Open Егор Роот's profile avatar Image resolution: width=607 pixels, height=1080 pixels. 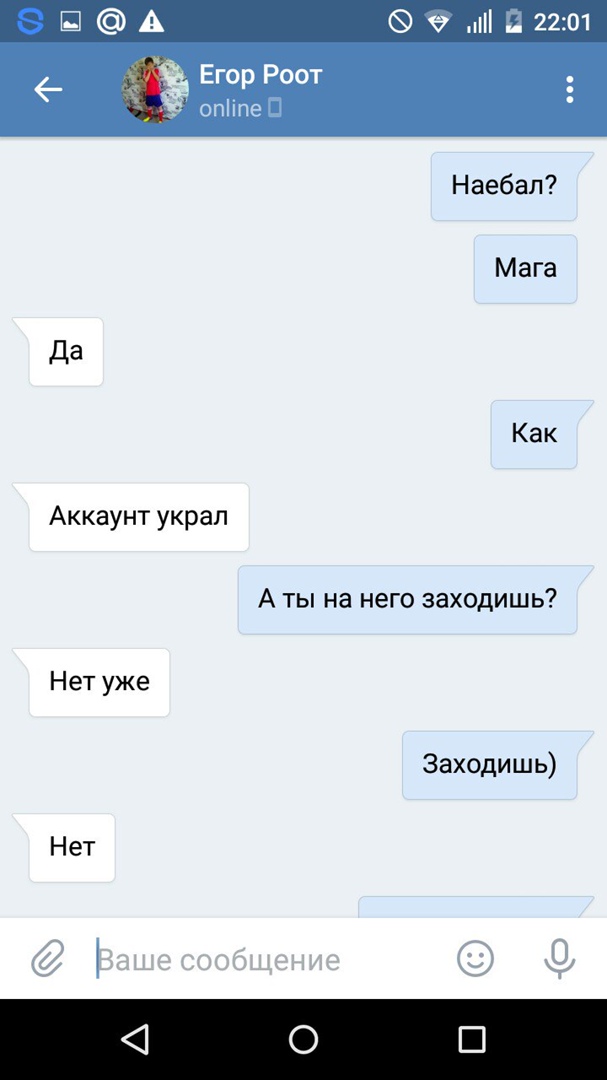pyautogui.click(x=155, y=90)
